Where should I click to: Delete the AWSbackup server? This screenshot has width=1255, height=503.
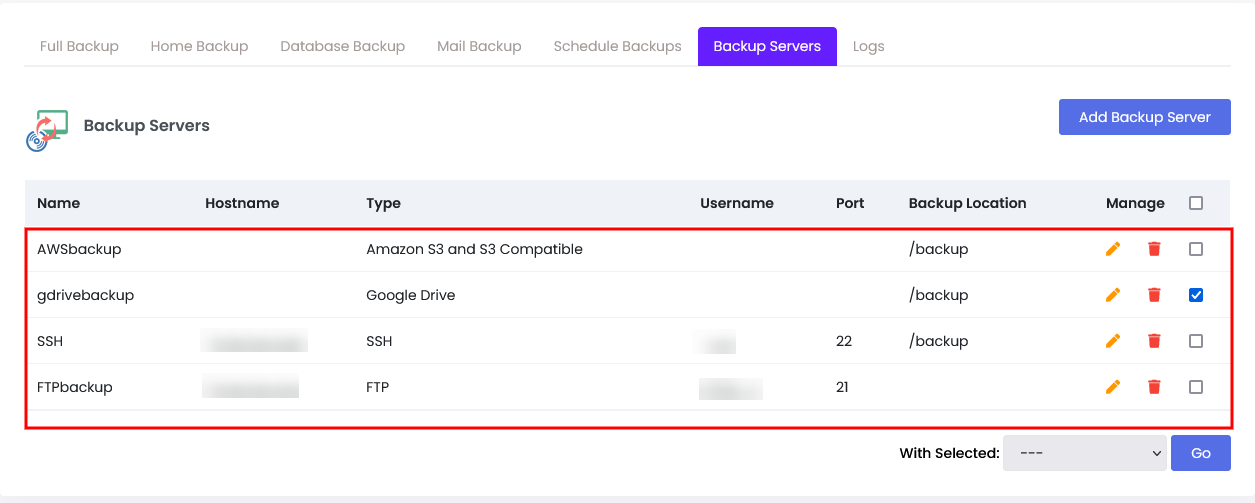pos(1154,249)
